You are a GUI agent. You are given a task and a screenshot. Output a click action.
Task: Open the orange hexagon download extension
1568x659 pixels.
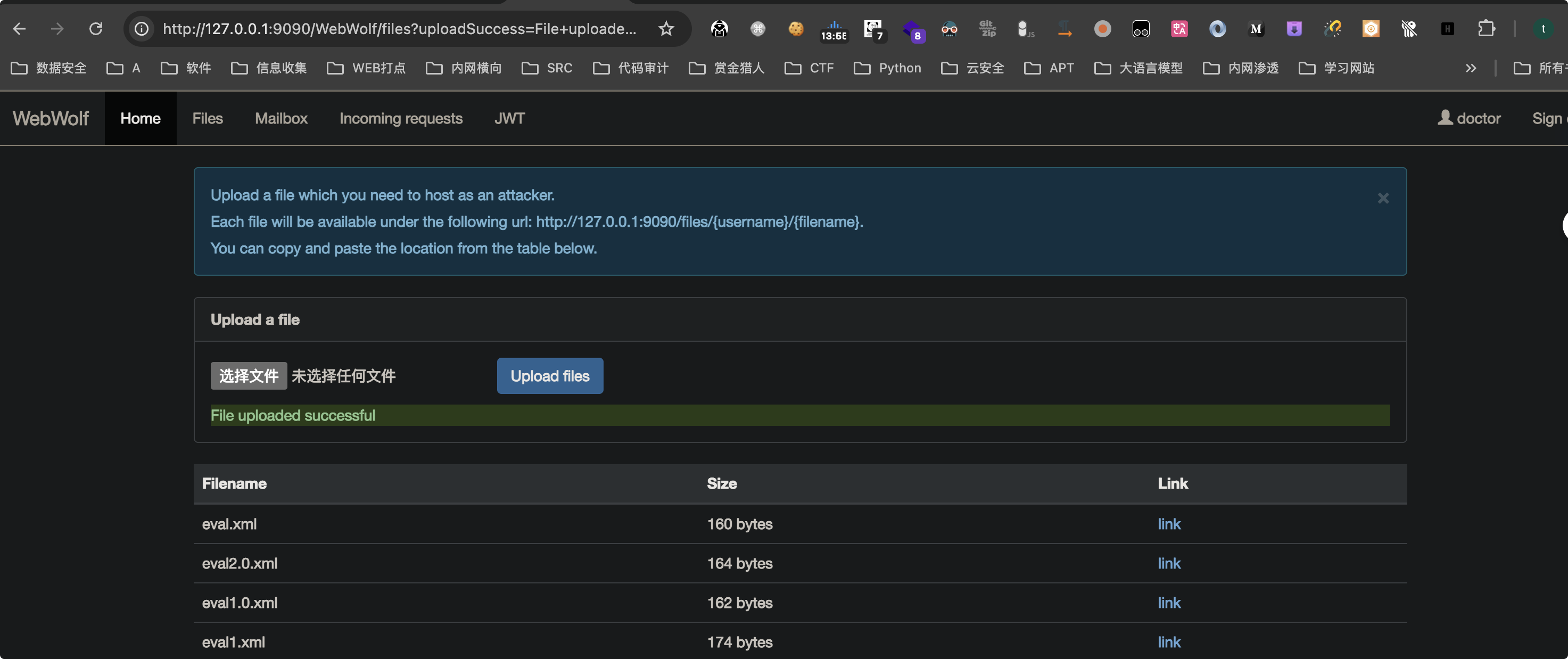pyautogui.click(x=1371, y=29)
